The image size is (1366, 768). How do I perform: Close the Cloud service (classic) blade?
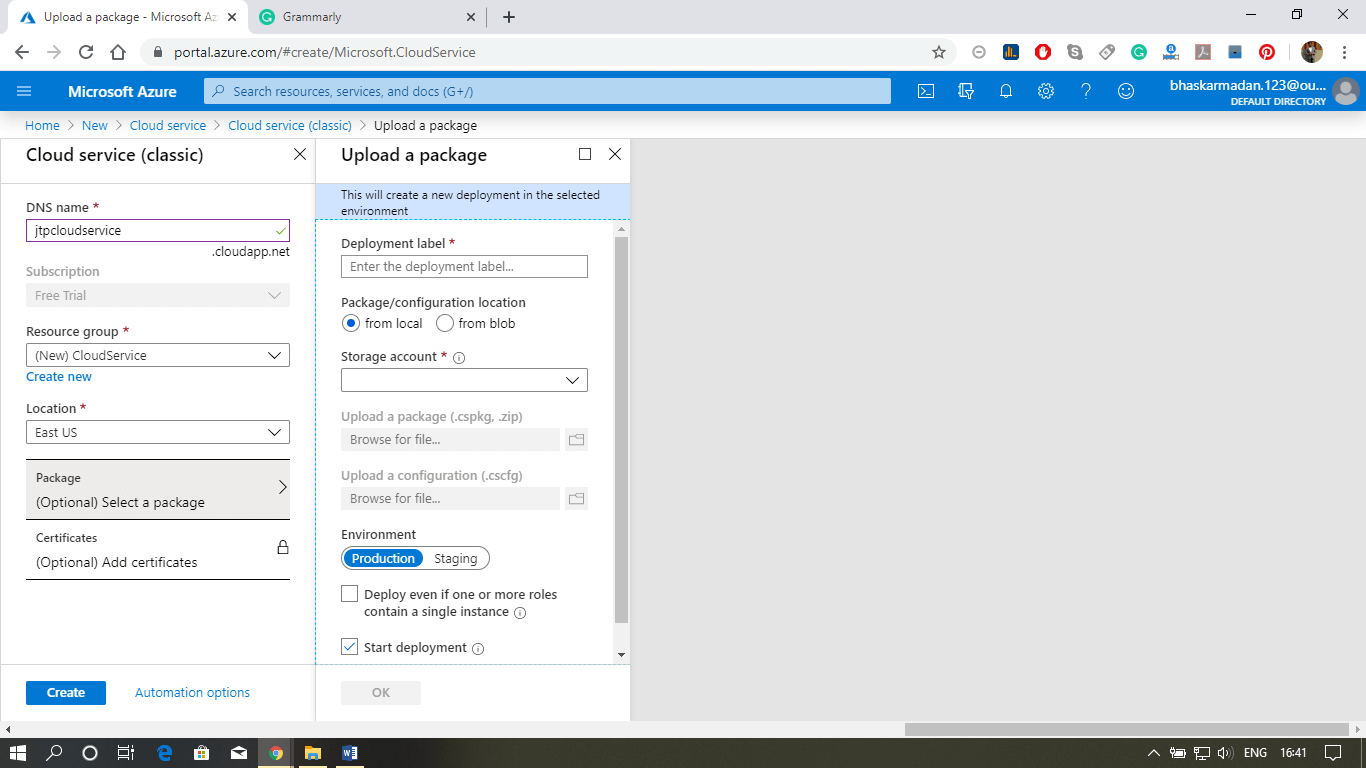[299, 154]
